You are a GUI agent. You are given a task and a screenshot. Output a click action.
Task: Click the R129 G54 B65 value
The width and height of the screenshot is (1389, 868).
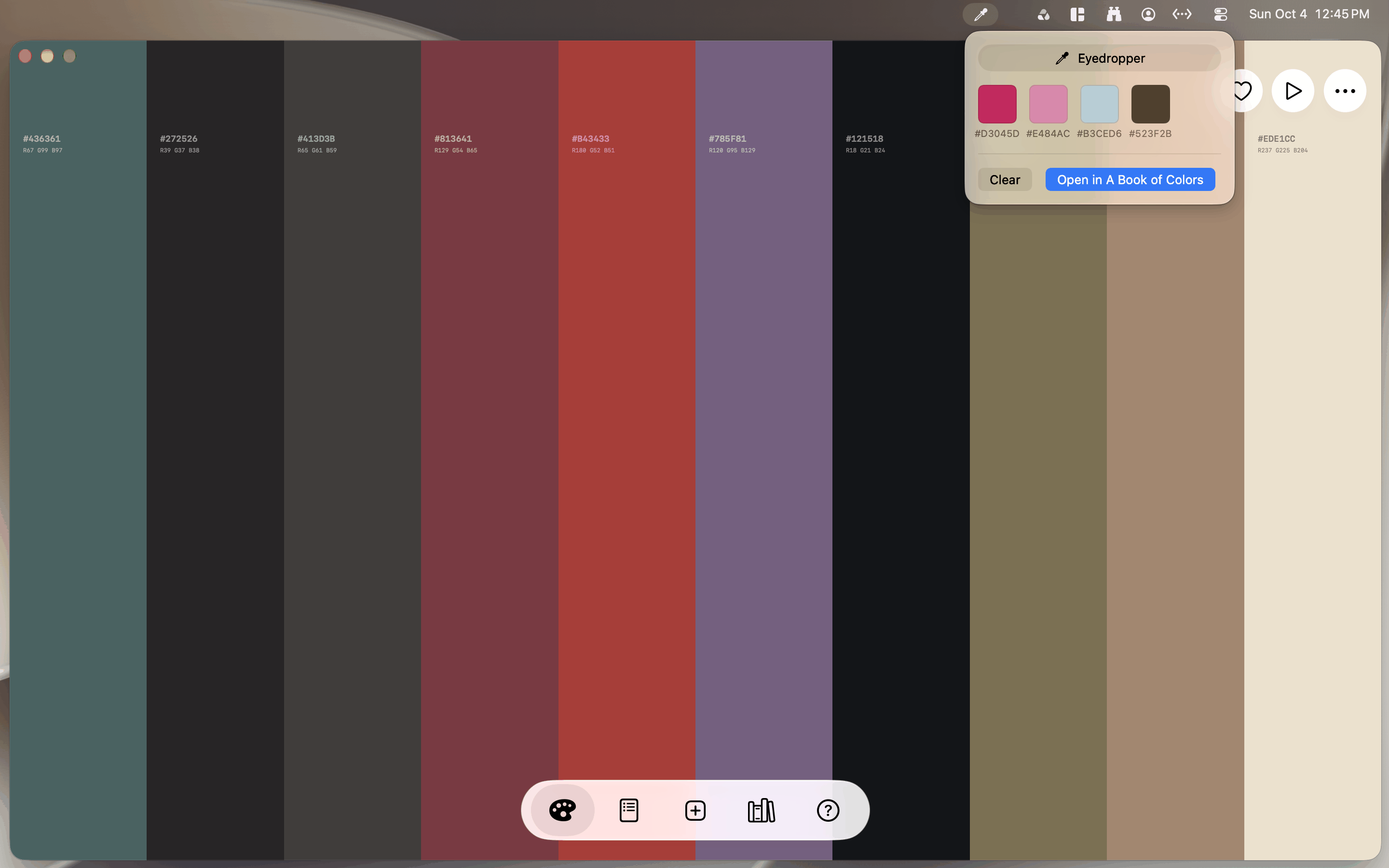click(456, 150)
